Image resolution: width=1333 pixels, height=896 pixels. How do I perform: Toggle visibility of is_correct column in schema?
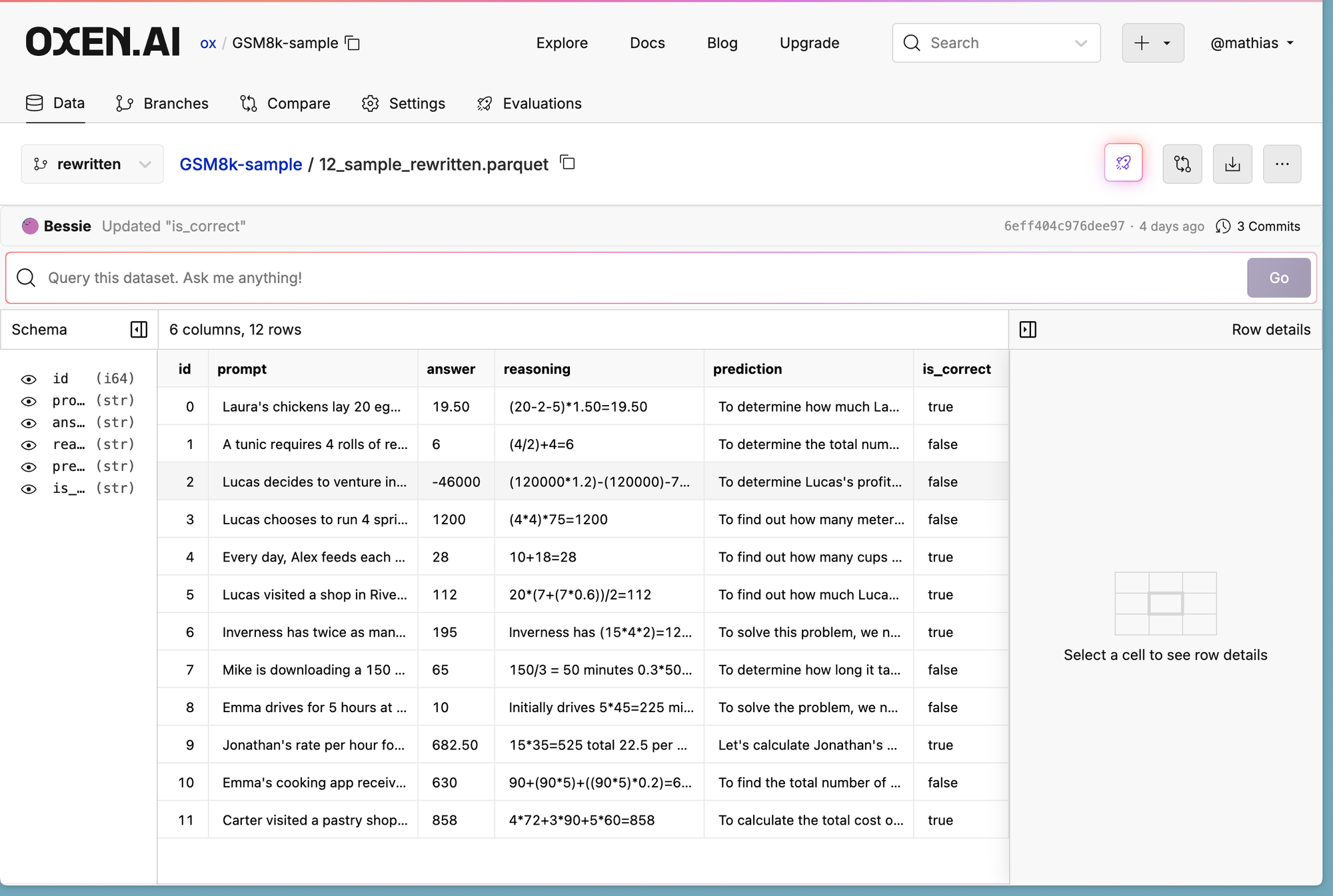[29, 489]
